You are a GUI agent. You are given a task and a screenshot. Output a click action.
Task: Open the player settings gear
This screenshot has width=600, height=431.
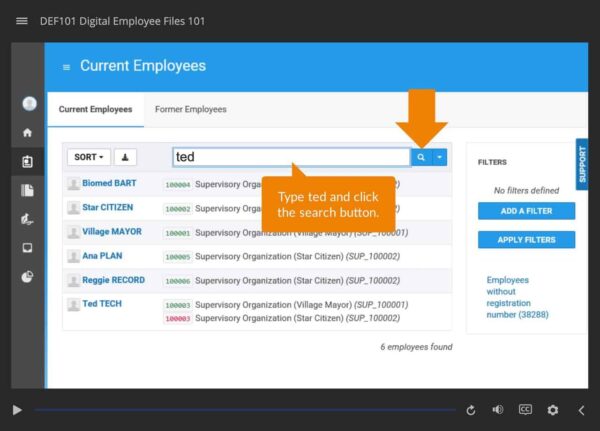(x=553, y=410)
